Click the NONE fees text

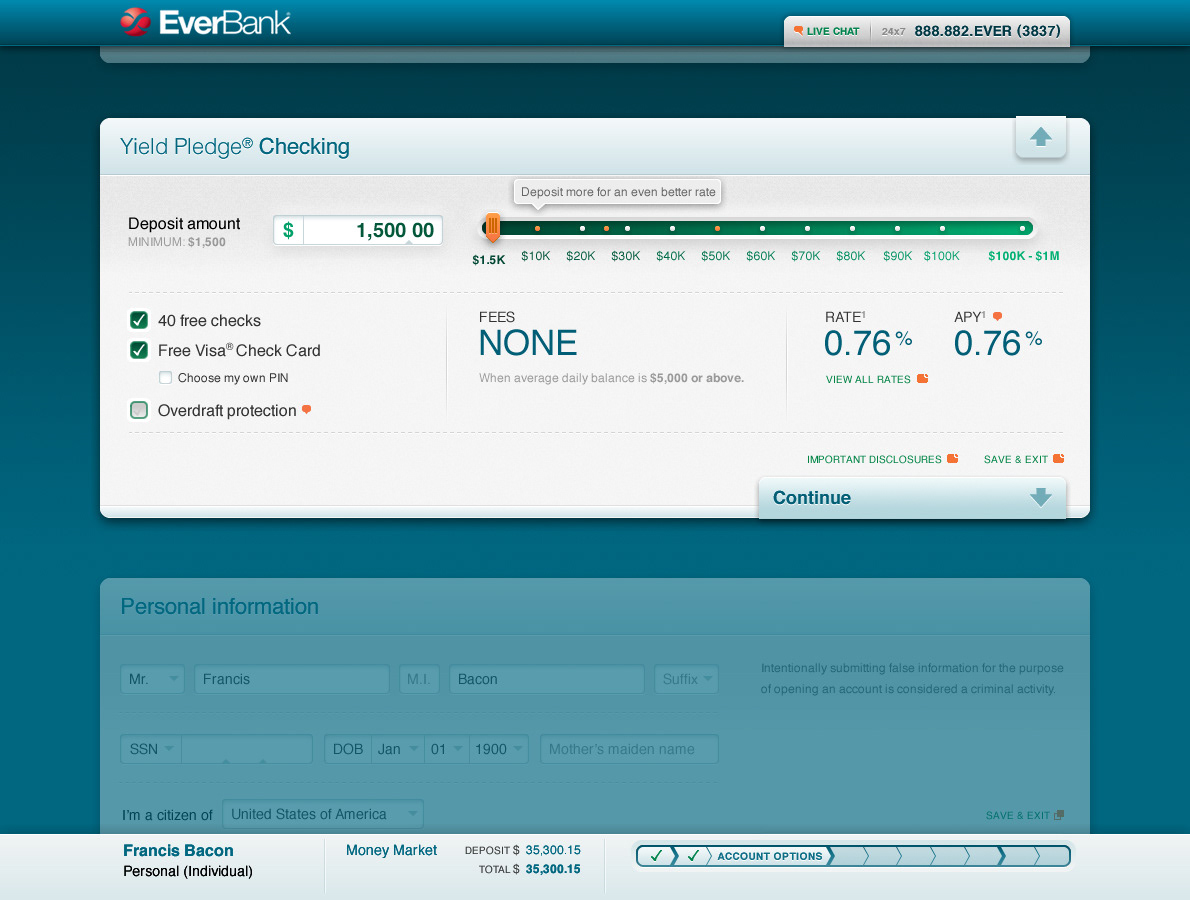pos(528,343)
